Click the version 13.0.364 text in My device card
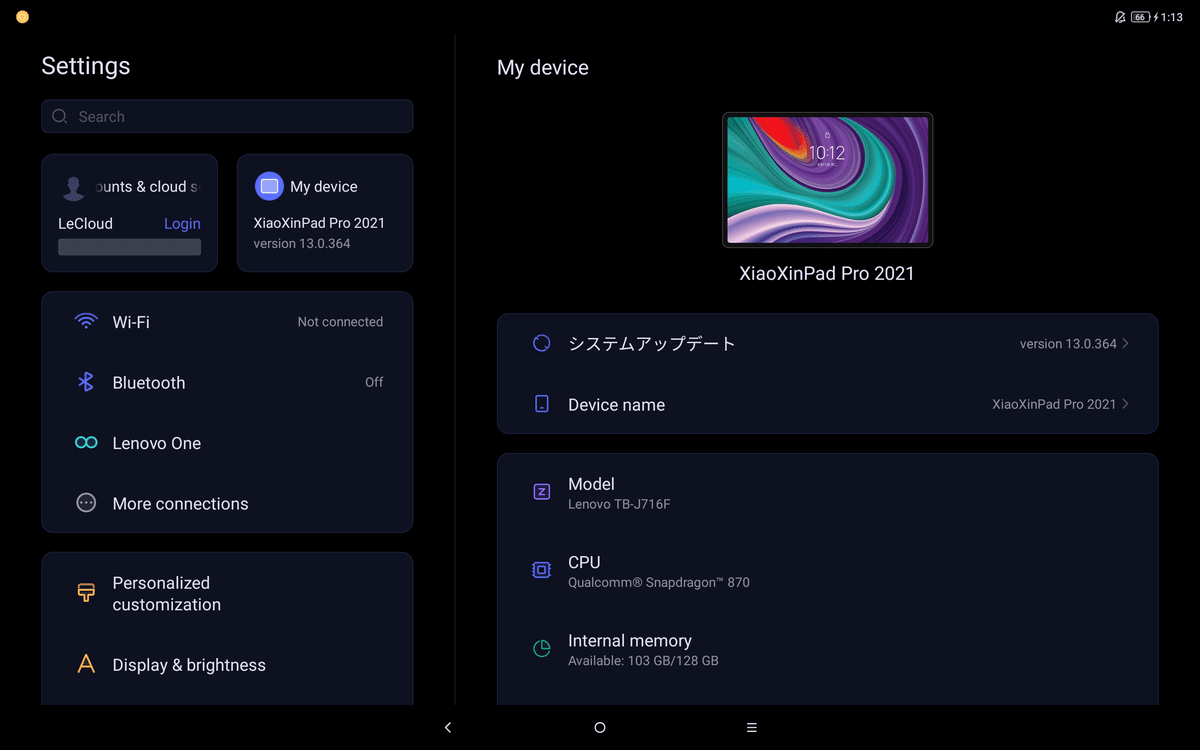Image resolution: width=1200 pixels, height=750 pixels. tap(302, 244)
